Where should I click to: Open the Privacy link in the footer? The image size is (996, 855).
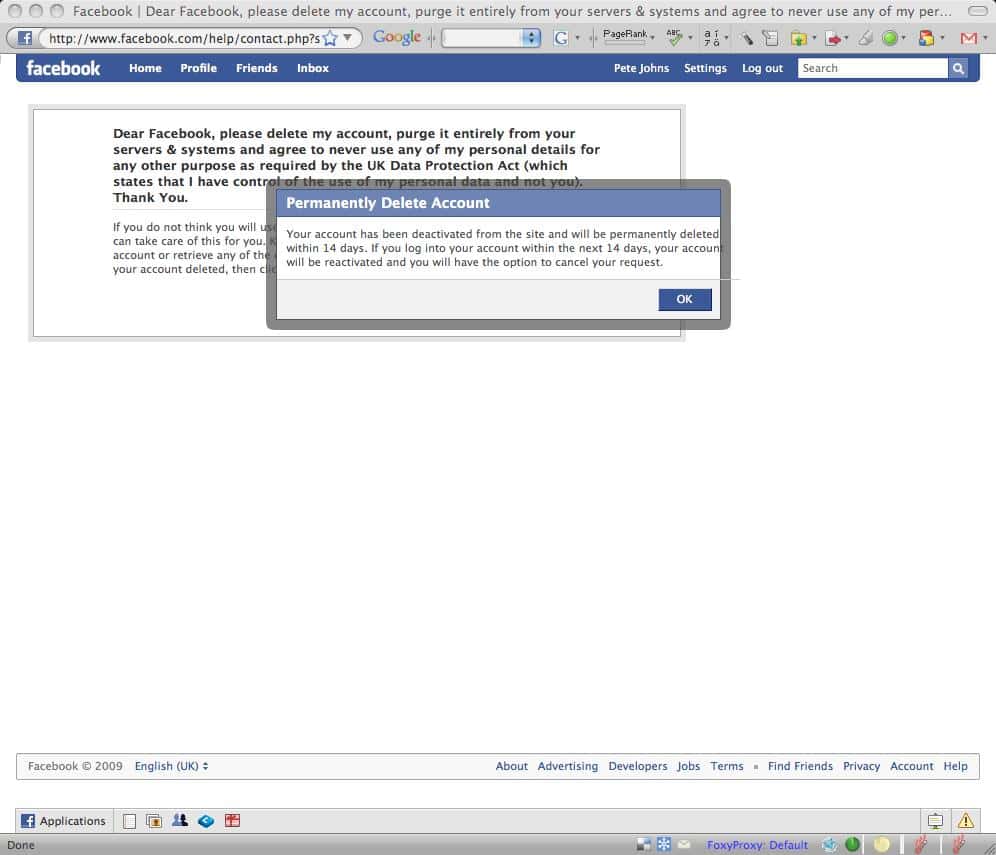[861, 766]
